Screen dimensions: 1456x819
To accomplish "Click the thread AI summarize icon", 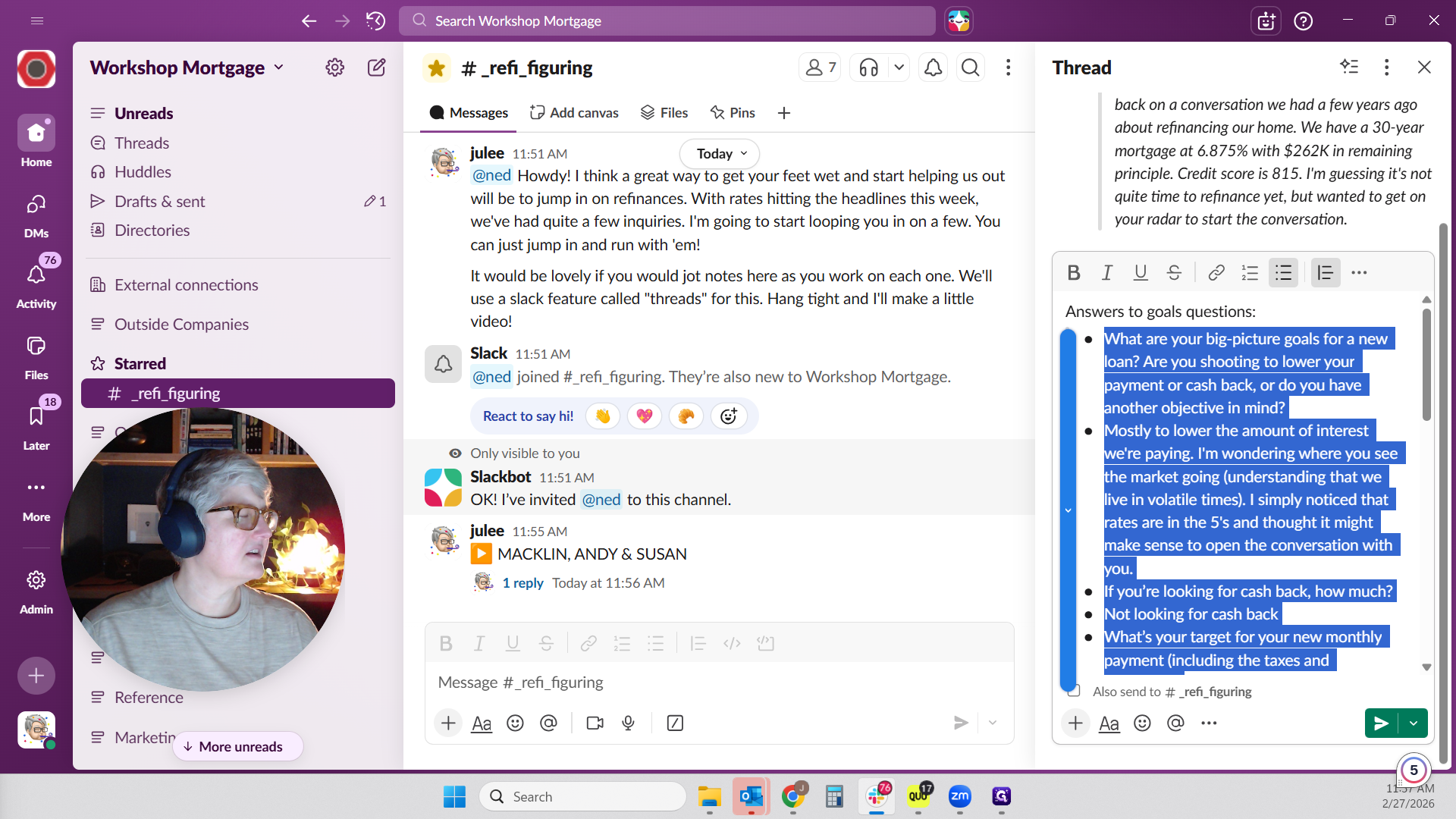I will [x=1349, y=67].
